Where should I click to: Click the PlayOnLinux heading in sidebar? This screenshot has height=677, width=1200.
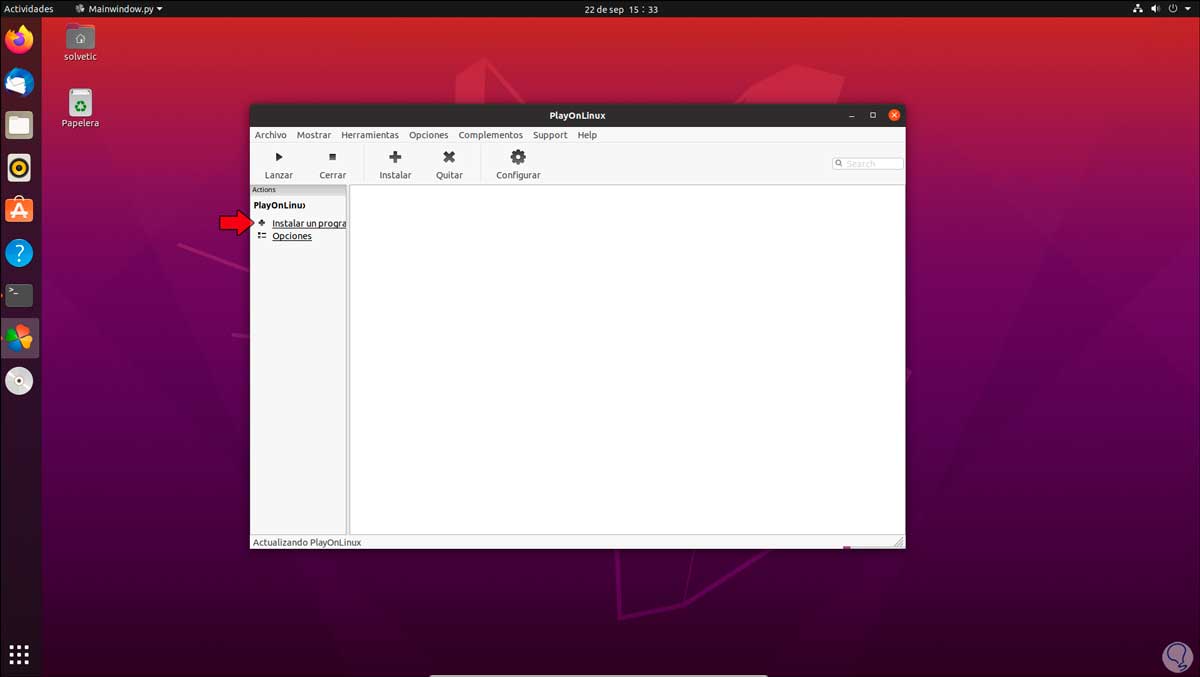pyautogui.click(x=279, y=205)
